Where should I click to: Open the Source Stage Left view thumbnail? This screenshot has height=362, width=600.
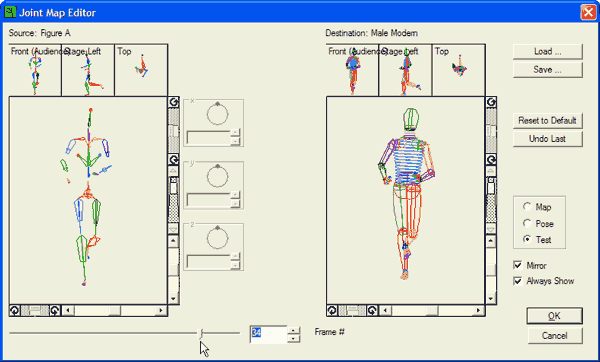click(88, 70)
